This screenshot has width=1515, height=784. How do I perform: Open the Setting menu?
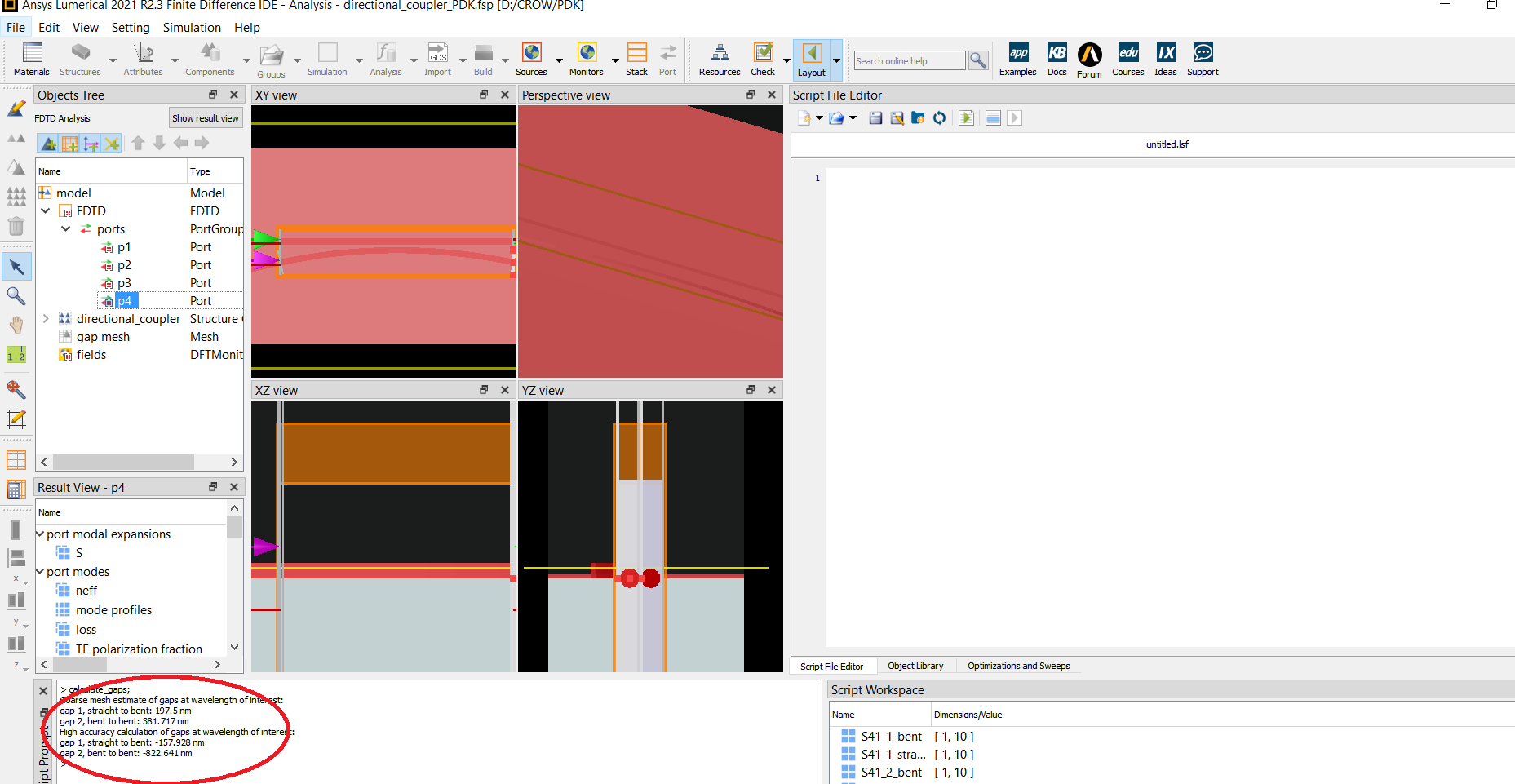coord(131,28)
